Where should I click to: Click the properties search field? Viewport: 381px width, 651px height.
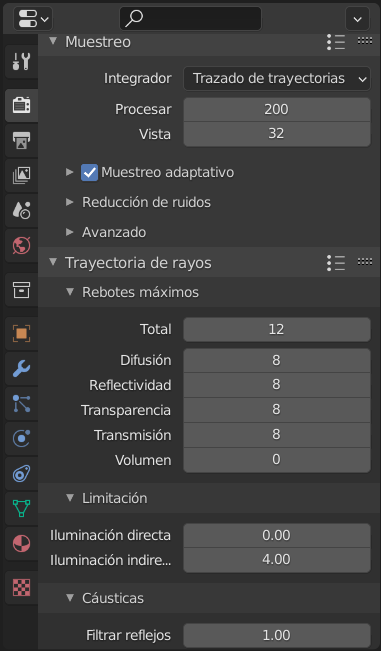point(190,19)
